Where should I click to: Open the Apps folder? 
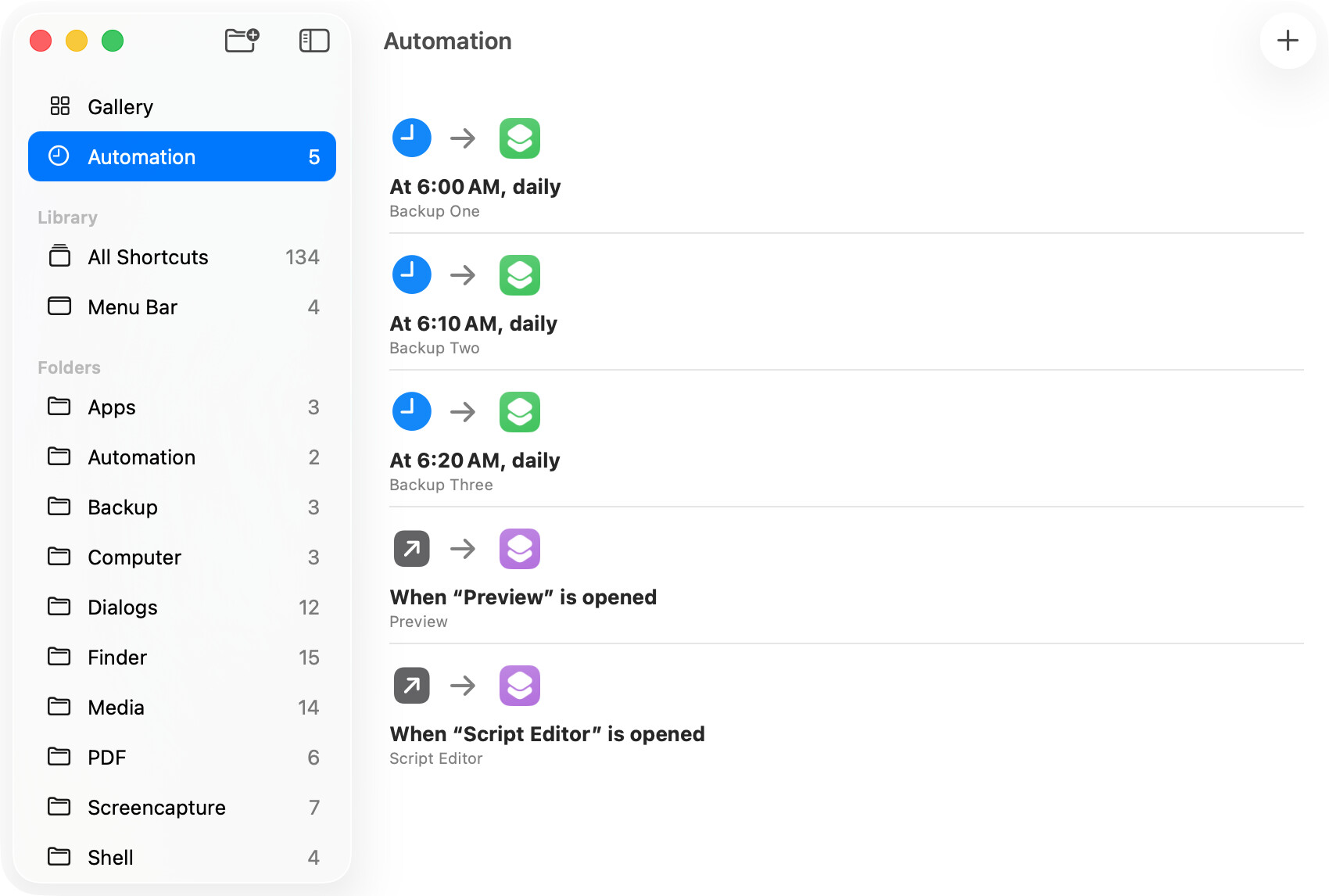pyautogui.click(x=182, y=407)
